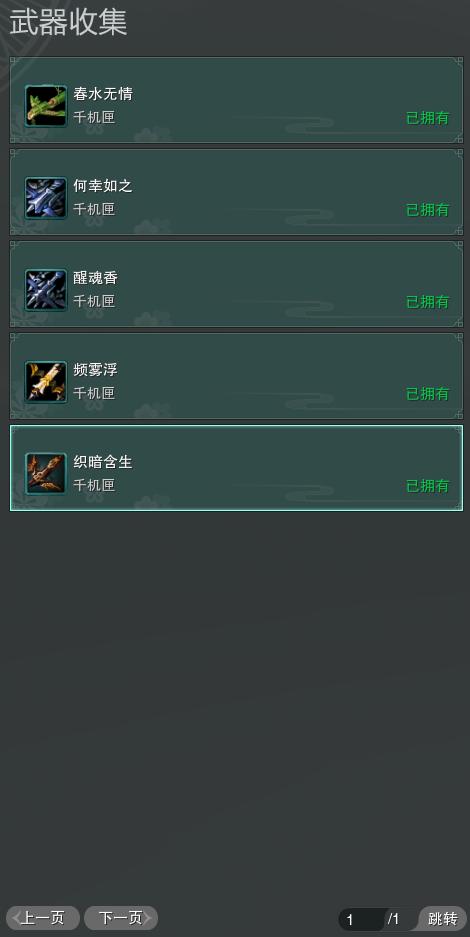Select the 春水无情 weapon entry
The height and width of the screenshot is (937, 470).
coord(236,100)
